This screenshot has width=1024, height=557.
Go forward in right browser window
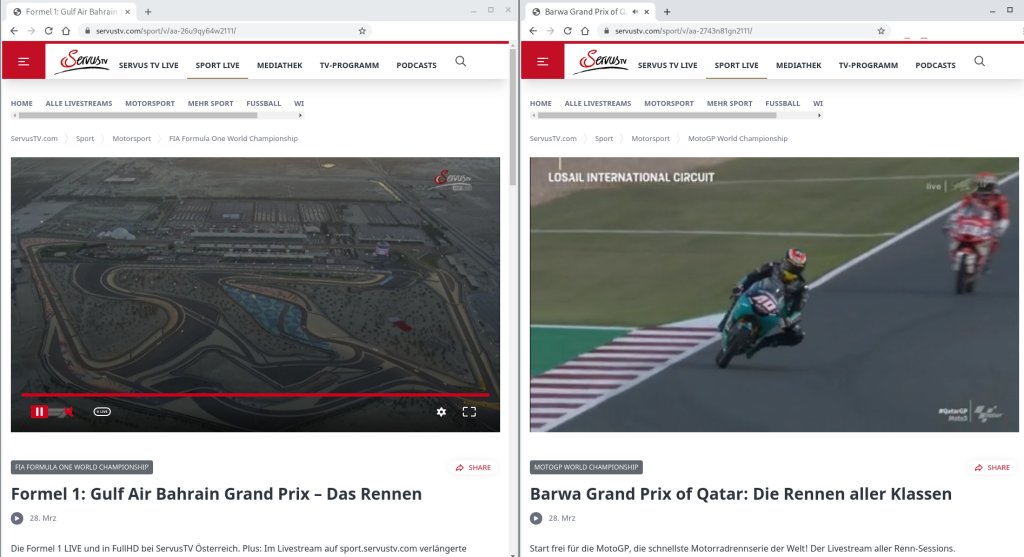[x=550, y=31]
